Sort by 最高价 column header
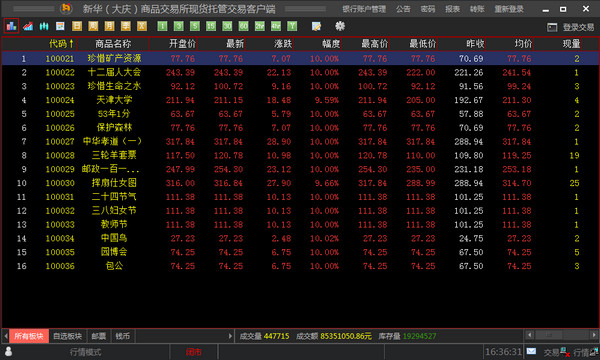Image resolution: width=600 pixels, height=360 pixels. 375,44
